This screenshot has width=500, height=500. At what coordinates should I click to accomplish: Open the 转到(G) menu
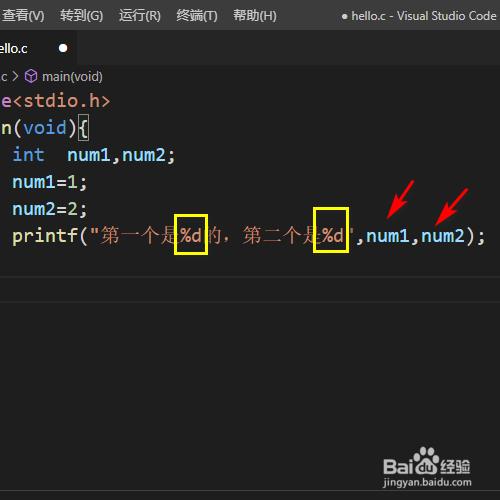click(x=81, y=15)
